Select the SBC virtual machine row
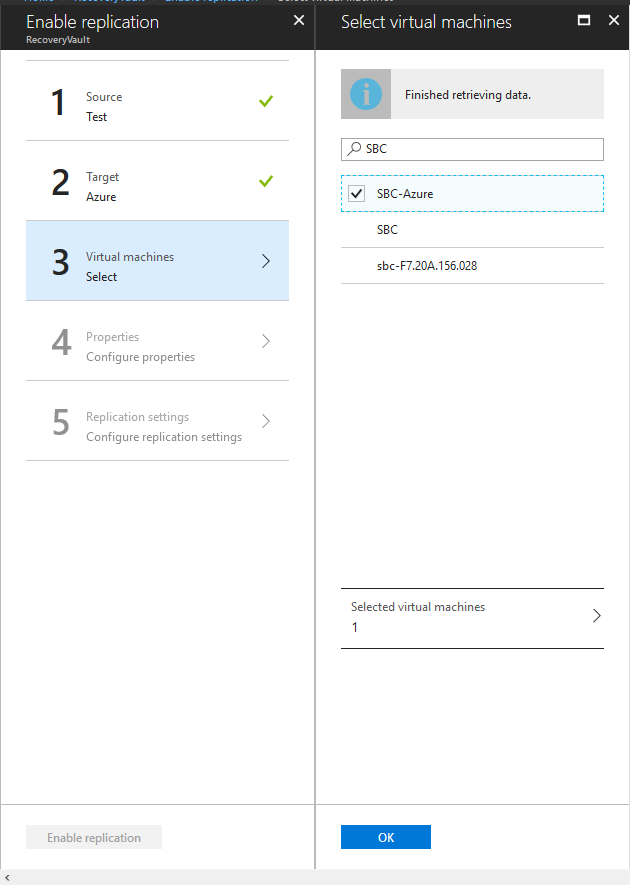This screenshot has width=630, height=885. [x=472, y=230]
